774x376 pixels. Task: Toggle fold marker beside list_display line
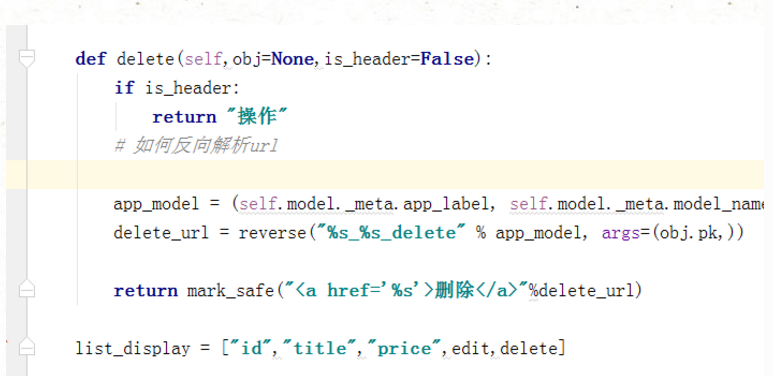(27, 346)
